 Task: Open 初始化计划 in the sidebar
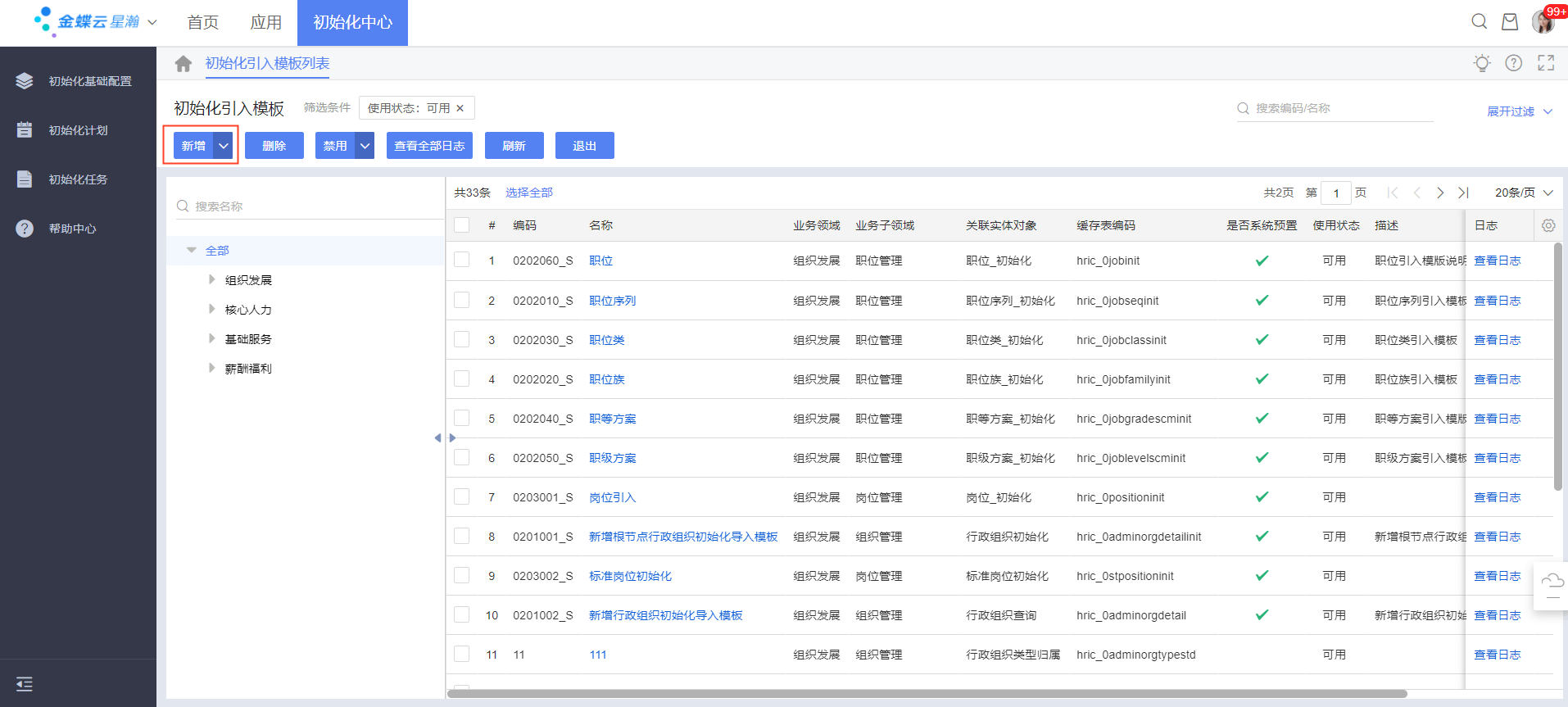click(x=78, y=130)
